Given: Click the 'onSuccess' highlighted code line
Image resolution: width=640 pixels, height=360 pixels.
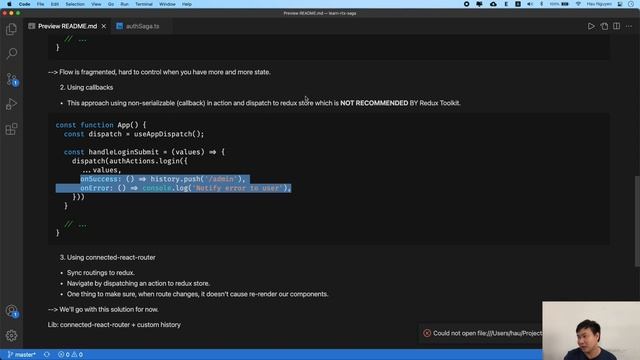Looking at the screenshot, I should tap(163, 179).
